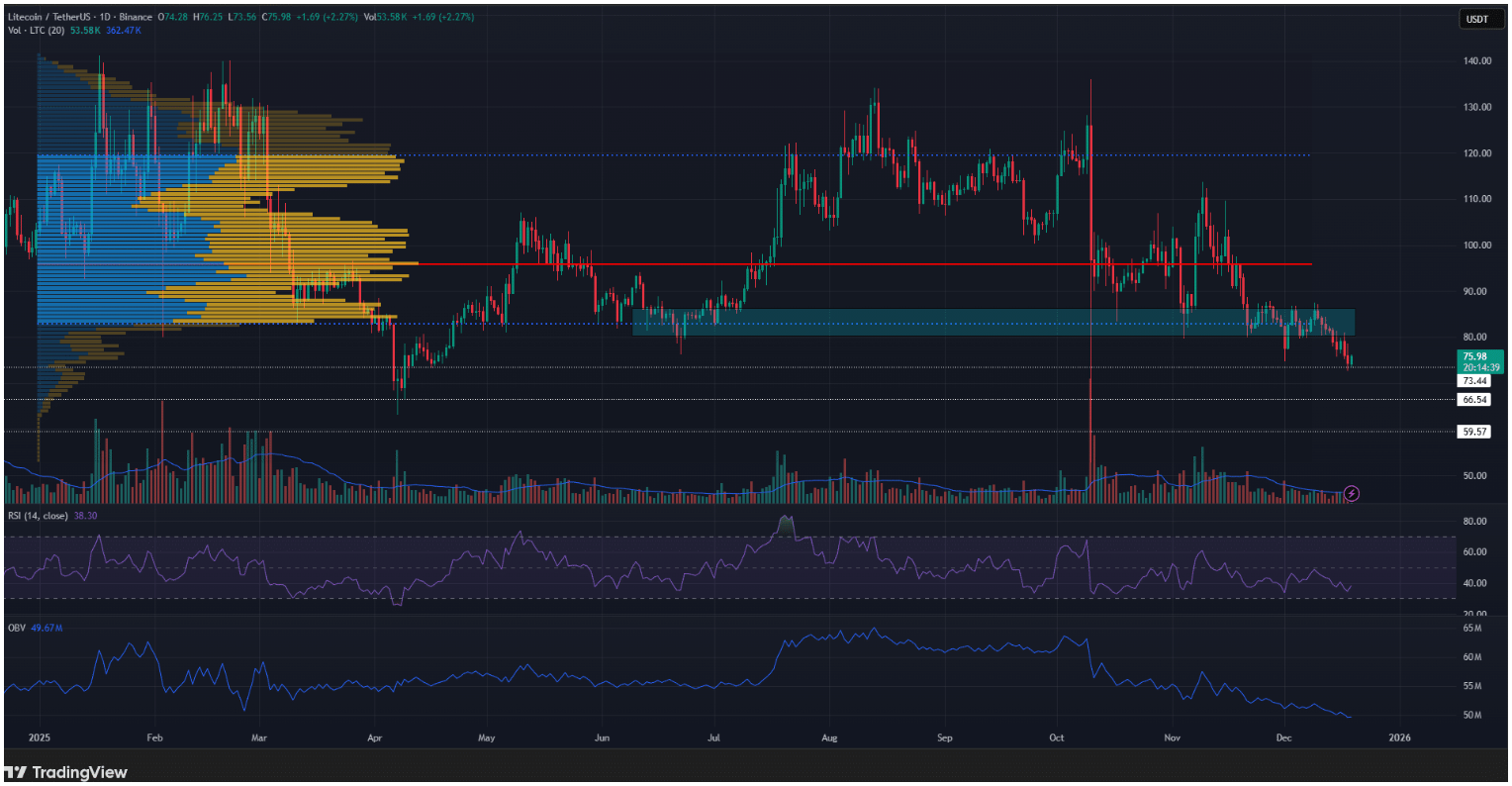Viewport: 1512px width, 786px height.
Task: Click the Feb label on time axis
Action: coord(153,737)
